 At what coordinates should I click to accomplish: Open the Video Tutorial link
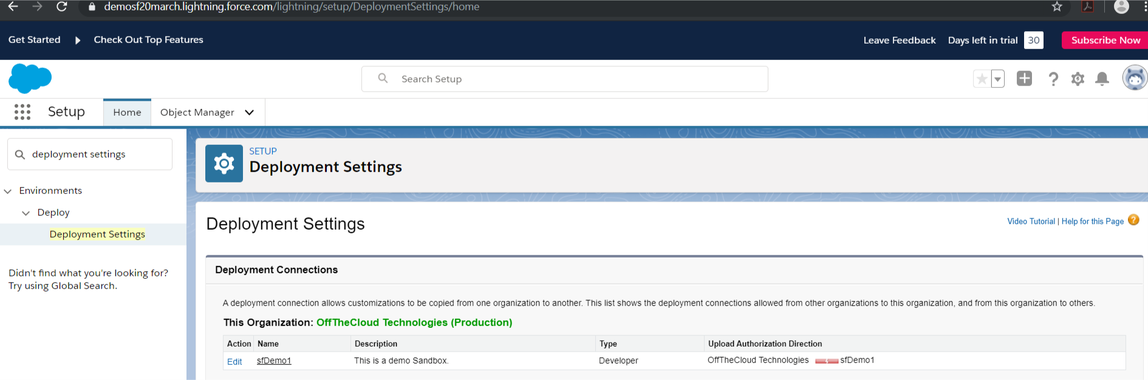tap(1031, 221)
